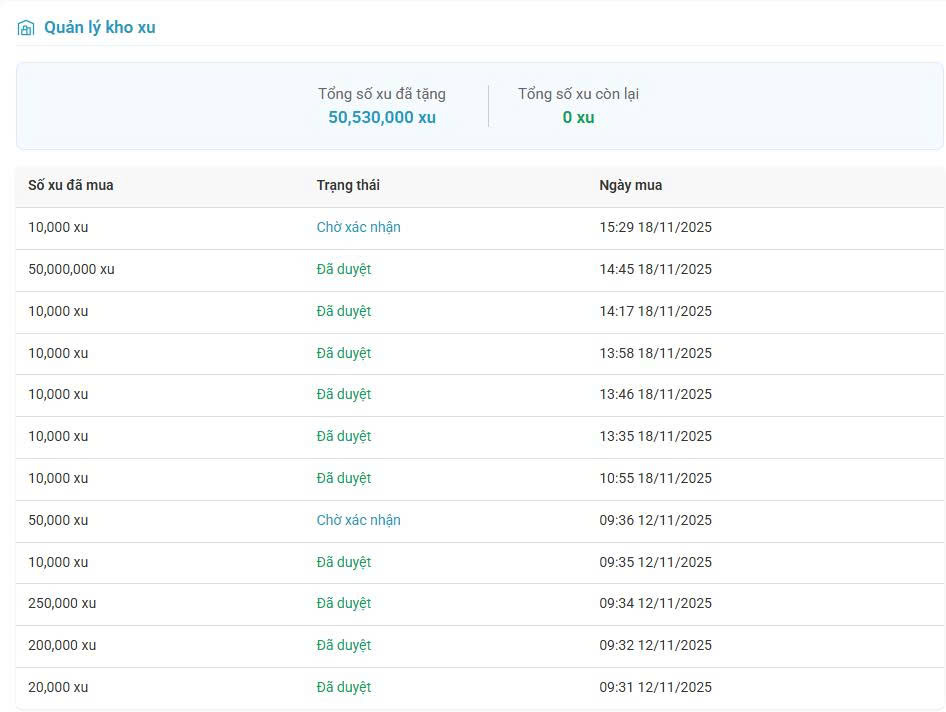
Task: Open the Chờ xác nhận status for 50,000 xu
Action: [358, 520]
